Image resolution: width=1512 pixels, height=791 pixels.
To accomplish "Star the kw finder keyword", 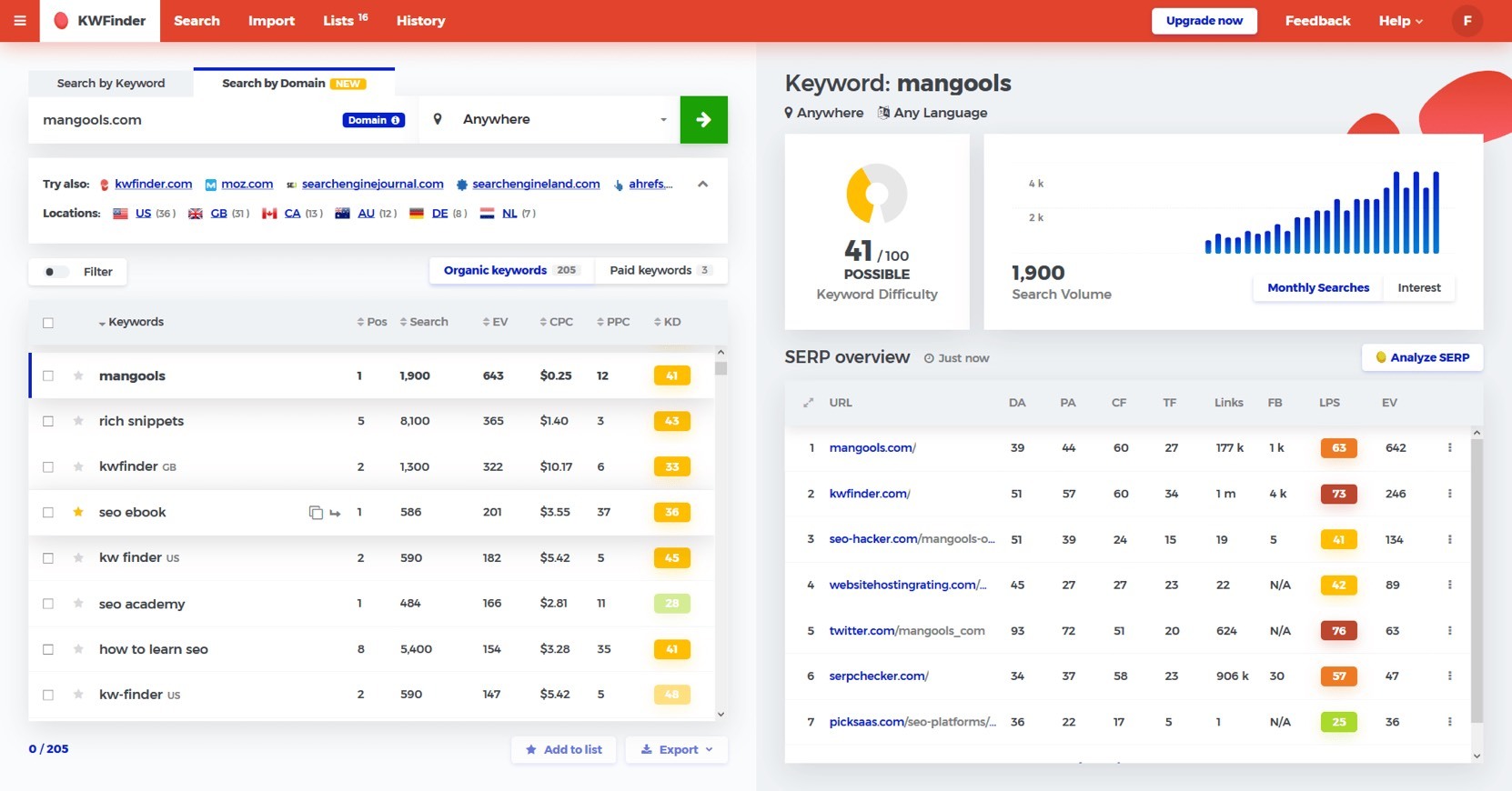I will [78, 557].
